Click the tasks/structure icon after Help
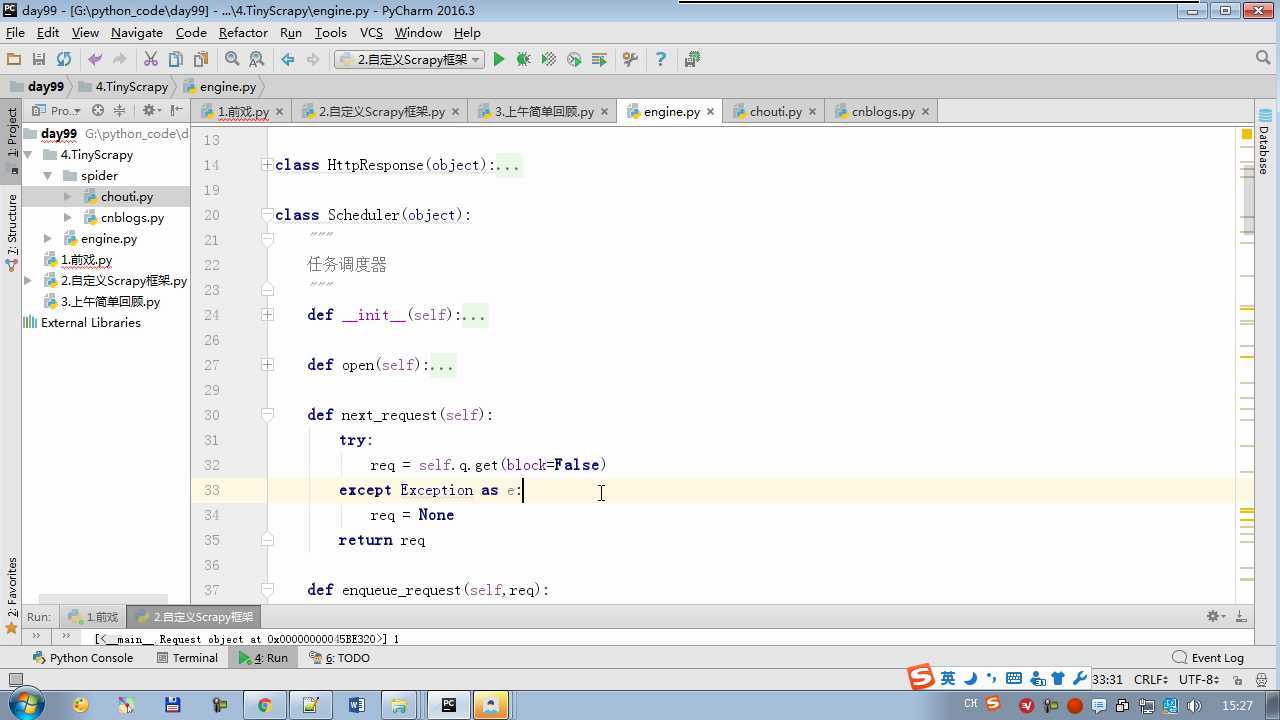 (x=692, y=60)
